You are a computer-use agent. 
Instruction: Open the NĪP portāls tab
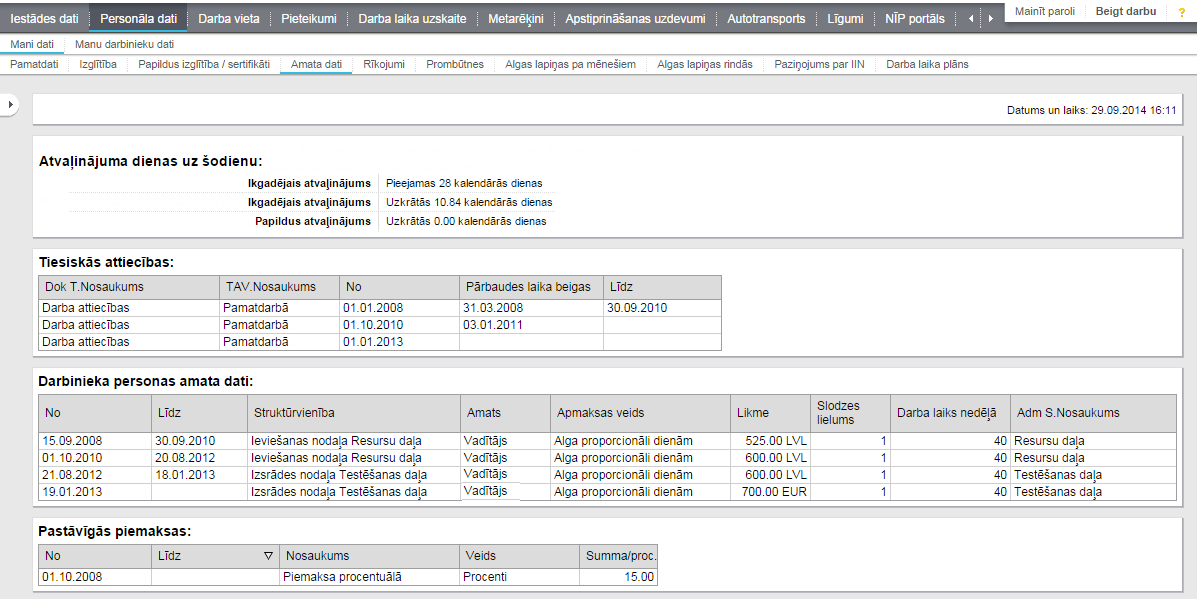tap(915, 18)
